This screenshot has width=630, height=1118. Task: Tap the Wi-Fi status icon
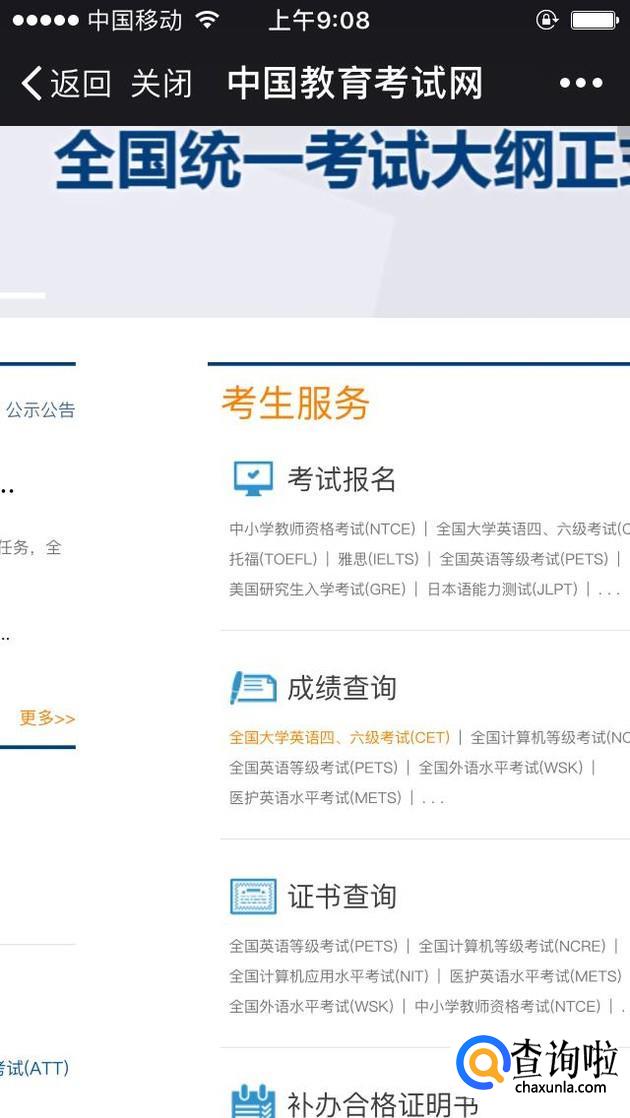point(207,20)
